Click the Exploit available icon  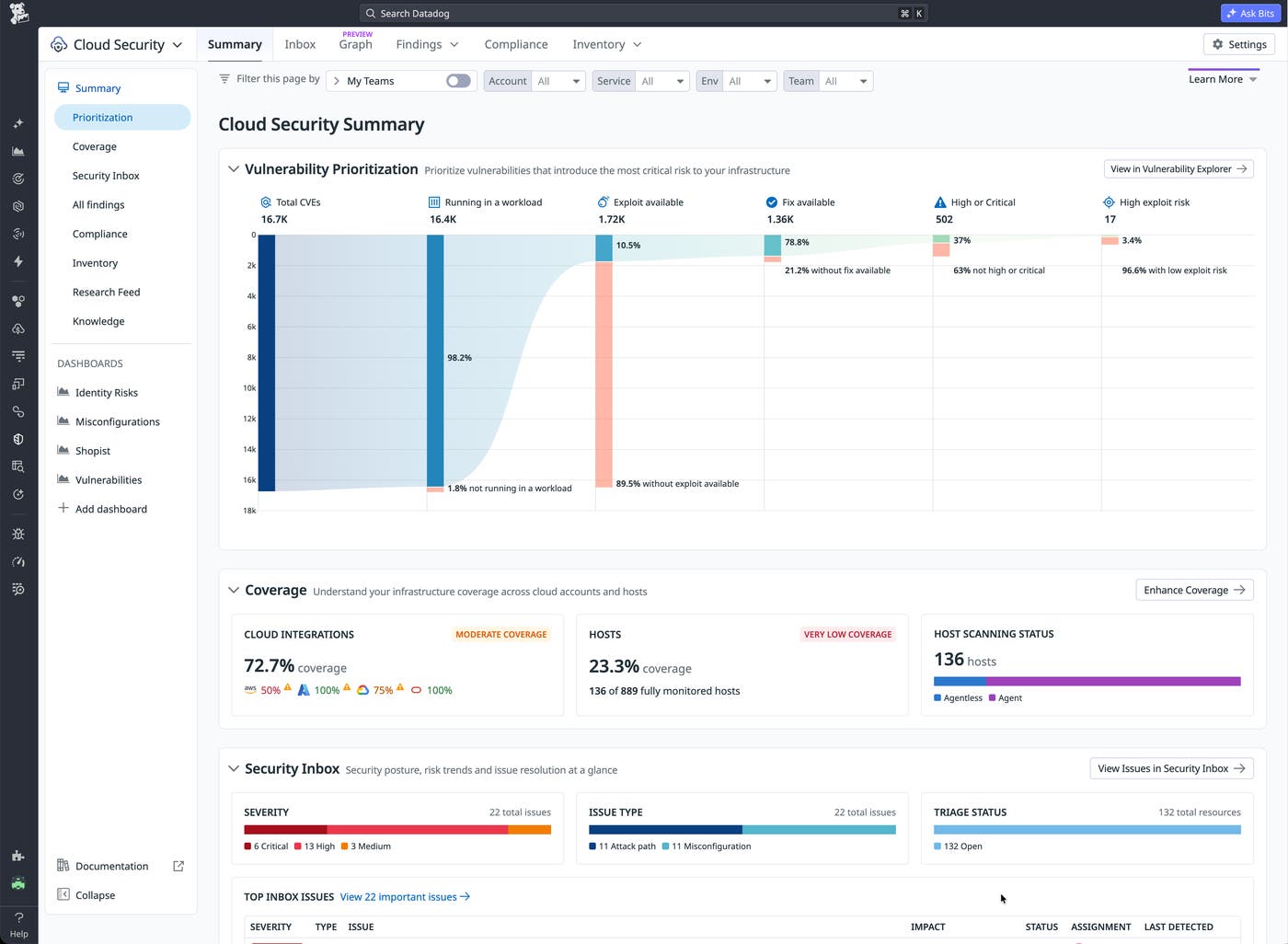604,202
